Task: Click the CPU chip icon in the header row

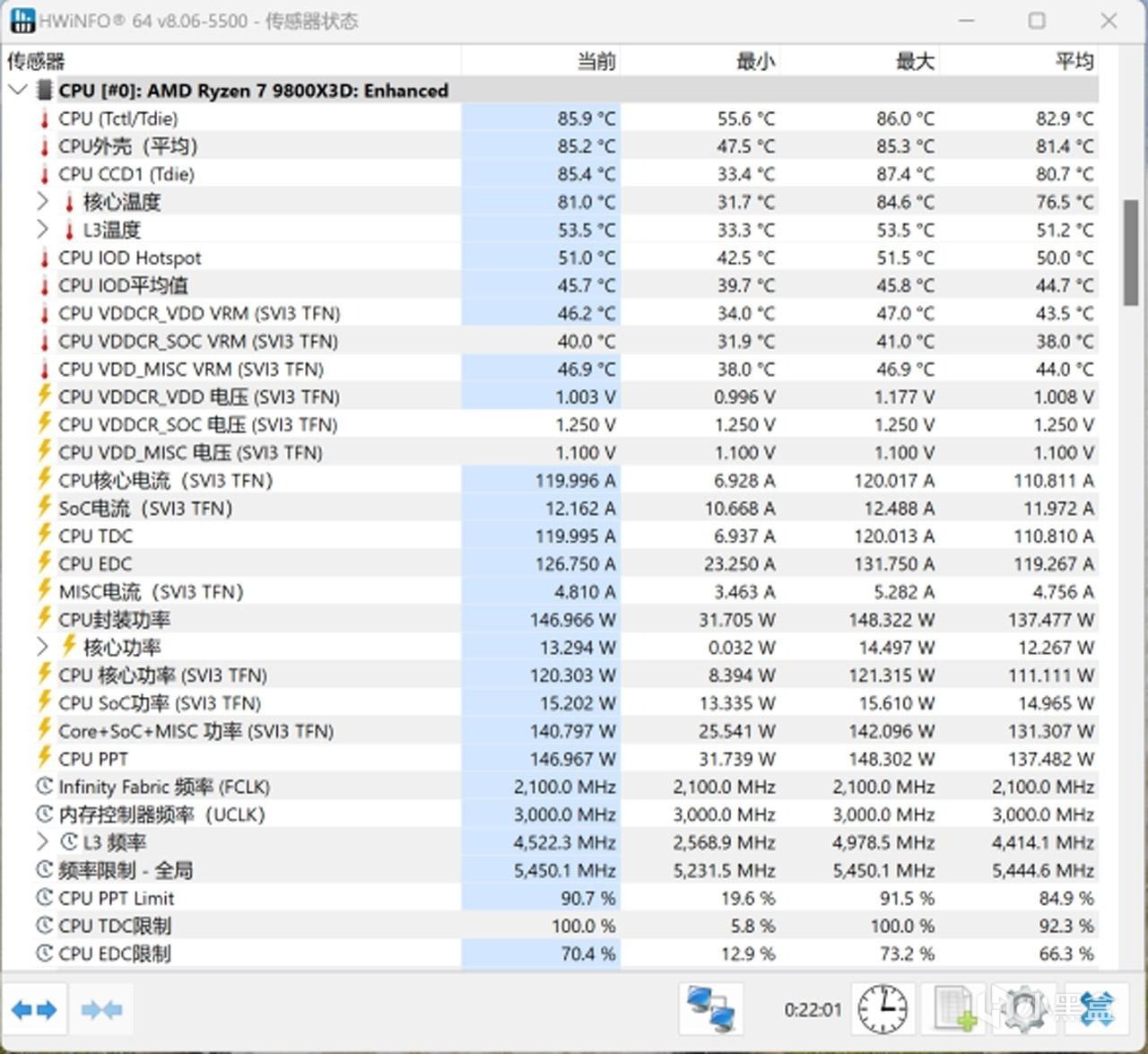Action: click(45, 91)
